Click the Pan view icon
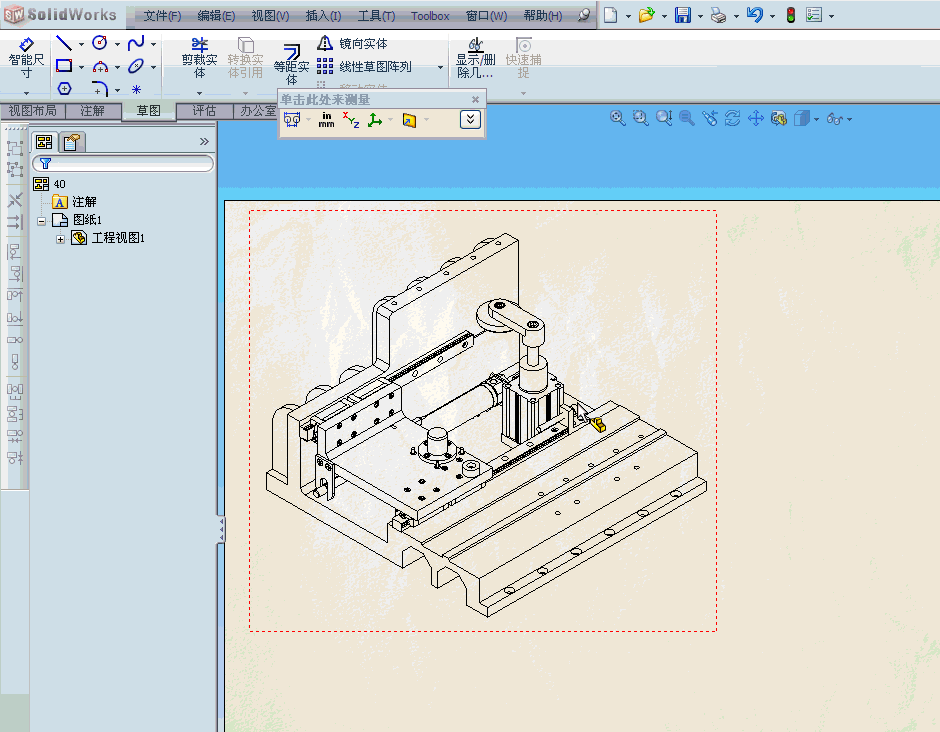 (756, 118)
